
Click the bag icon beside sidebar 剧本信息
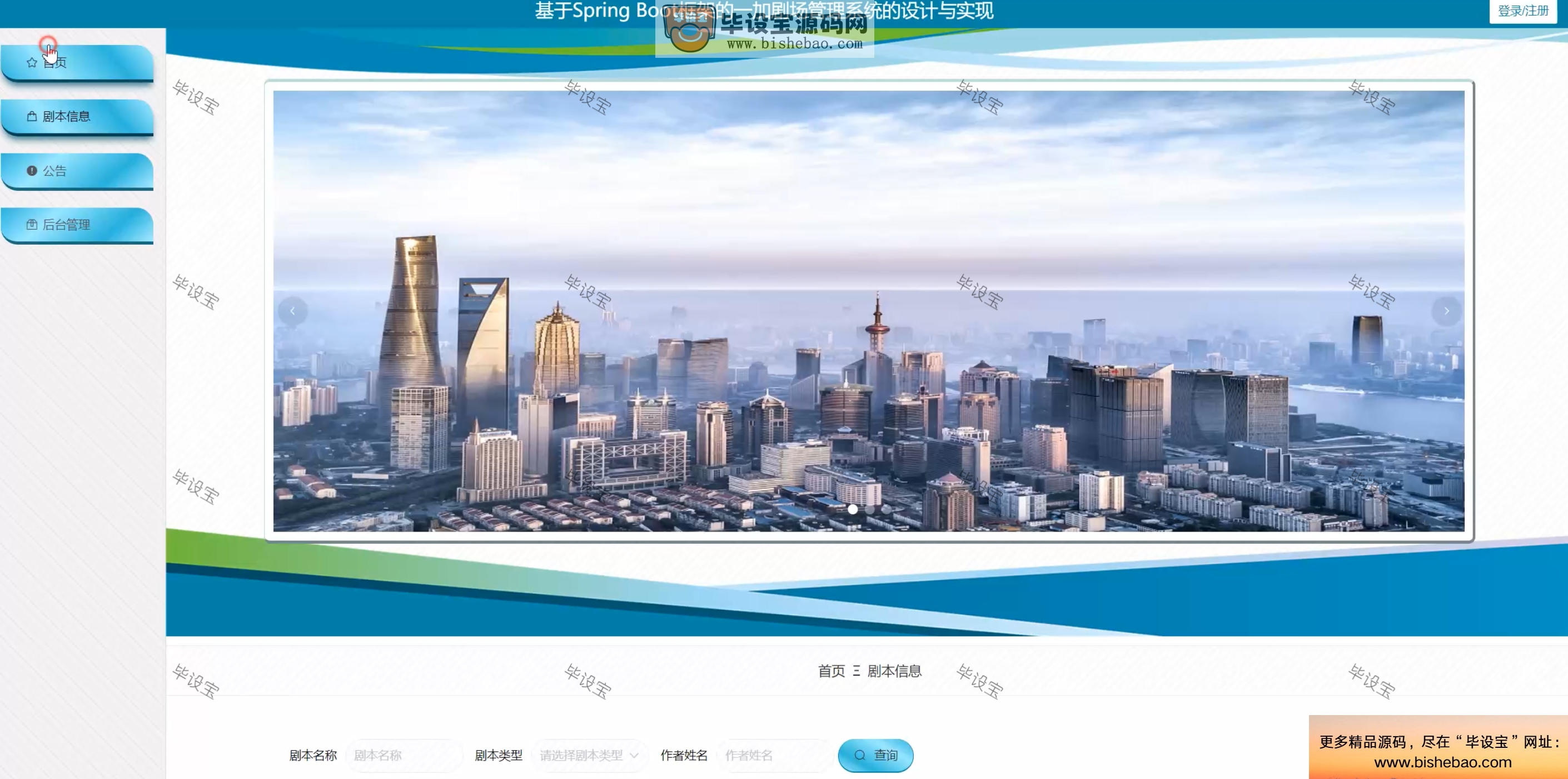pos(32,116)
